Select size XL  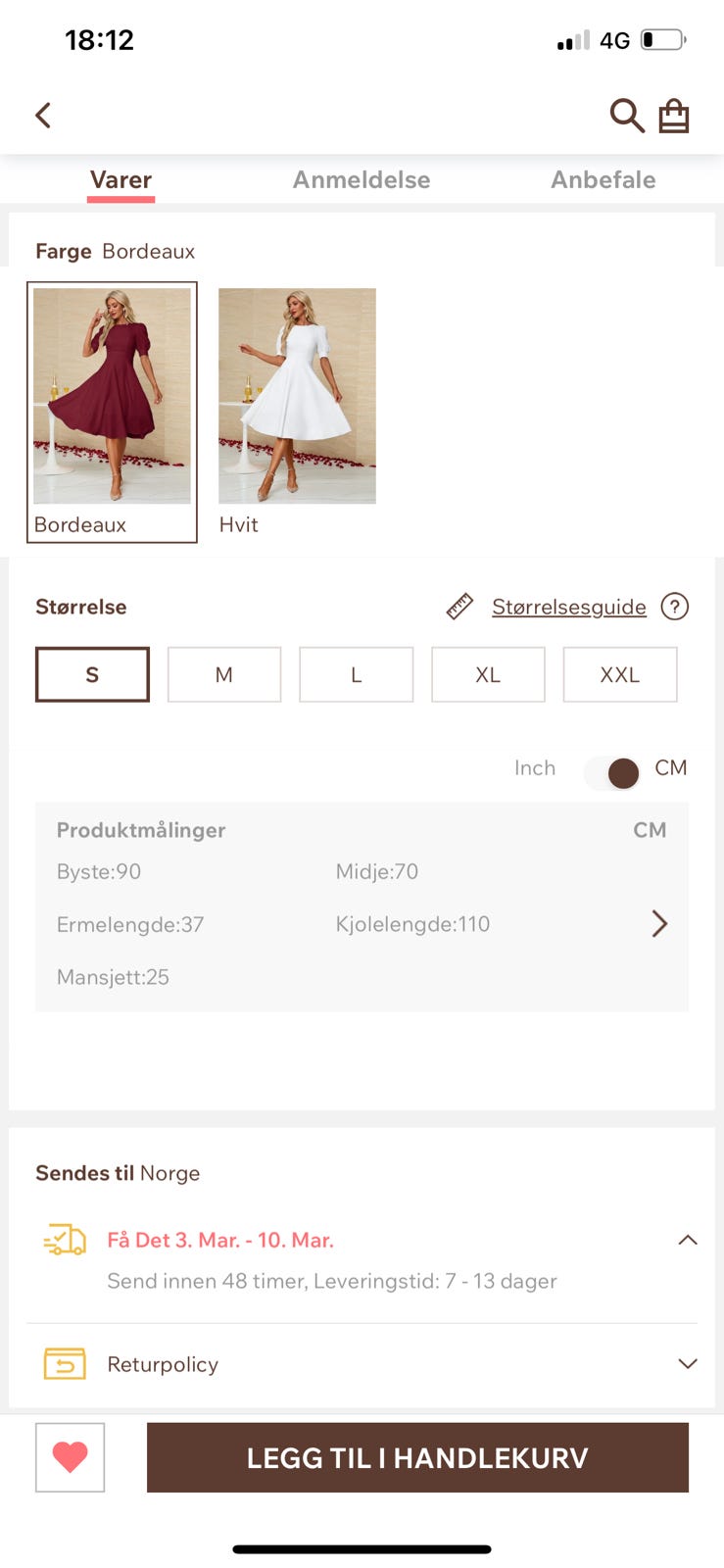point(488,674)
